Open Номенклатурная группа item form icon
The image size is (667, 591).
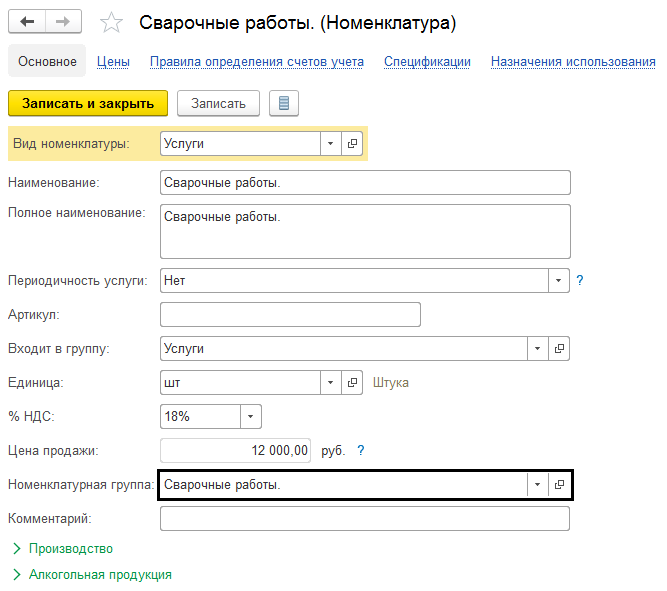pyautogui.click(x=560, y=485)
